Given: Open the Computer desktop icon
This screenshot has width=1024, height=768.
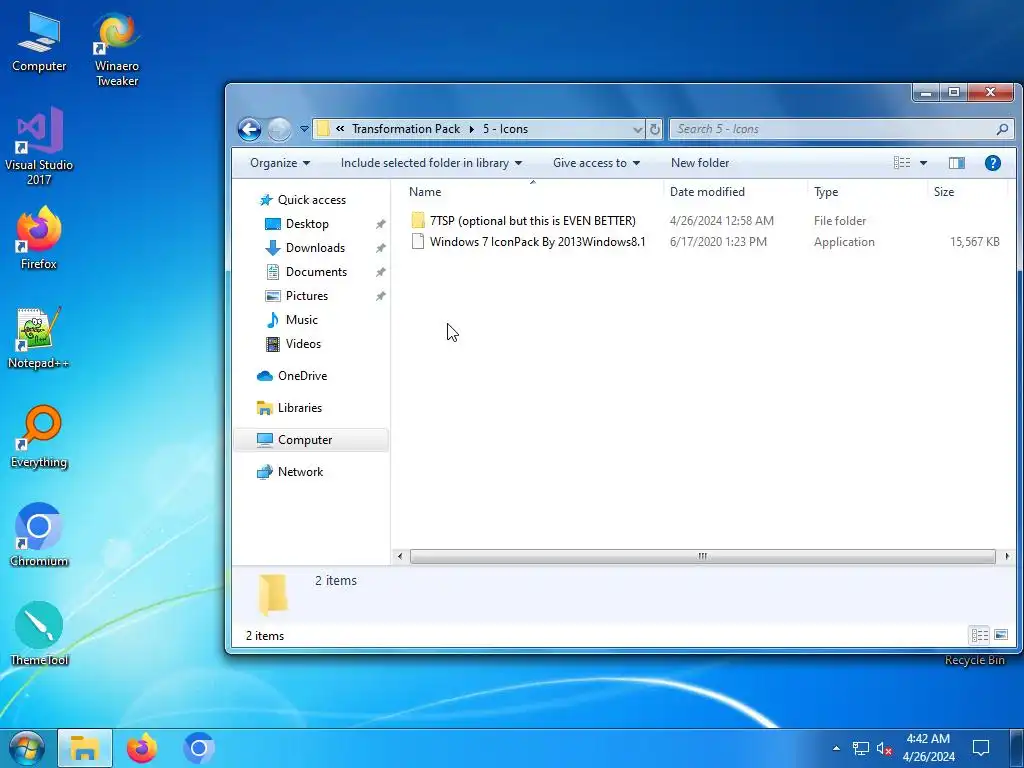Looking at the screenshot, I should point(39,42).
